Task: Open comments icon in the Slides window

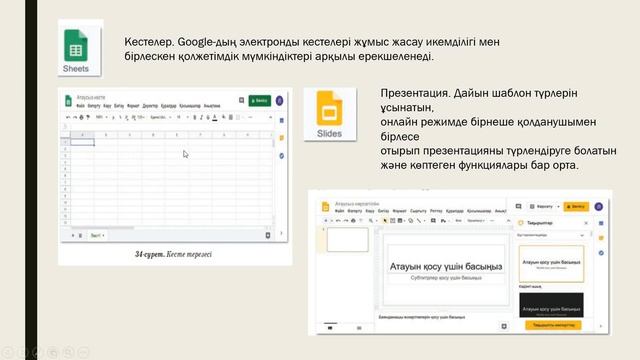Action: (x=518, y=207)
